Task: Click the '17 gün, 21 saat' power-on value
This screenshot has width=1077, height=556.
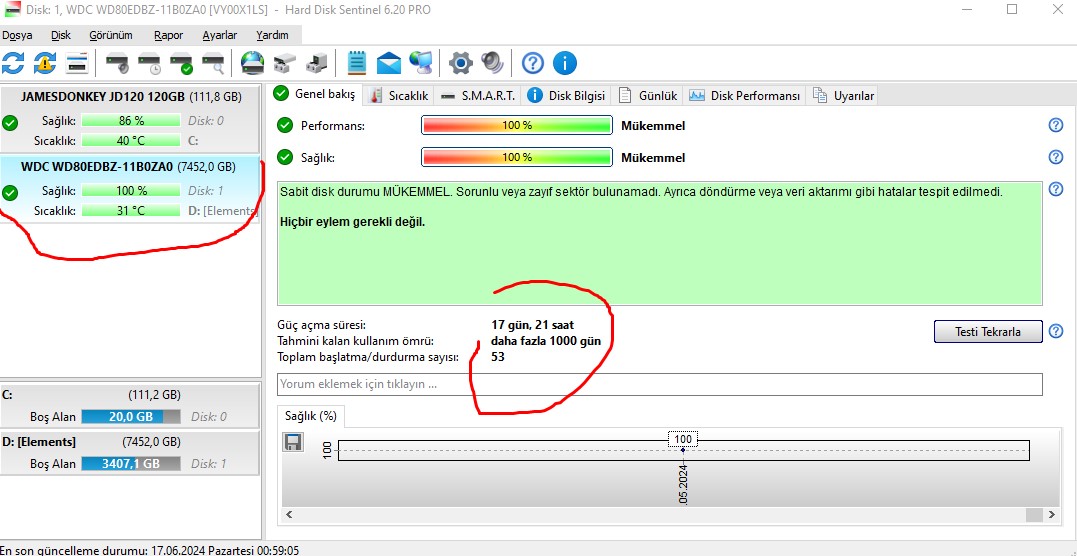Action: click(532, 324)
